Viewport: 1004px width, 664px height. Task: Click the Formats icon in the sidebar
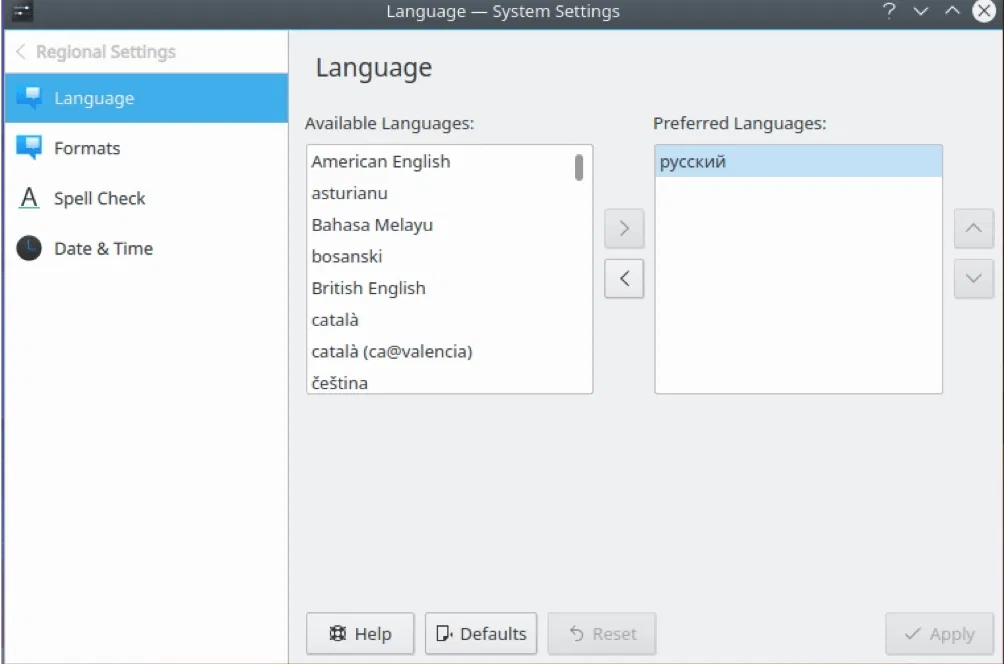(29, 147)
